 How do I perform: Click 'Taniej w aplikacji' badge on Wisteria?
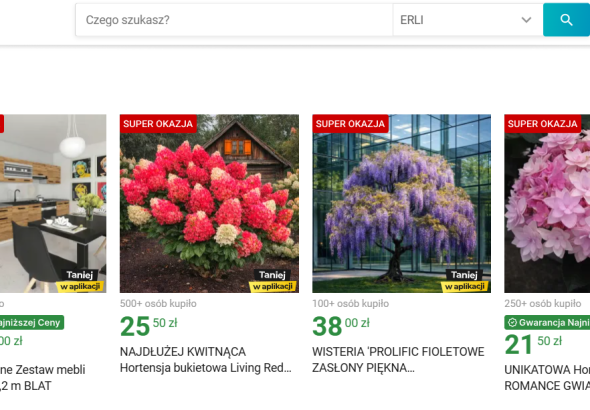(465, 281)
